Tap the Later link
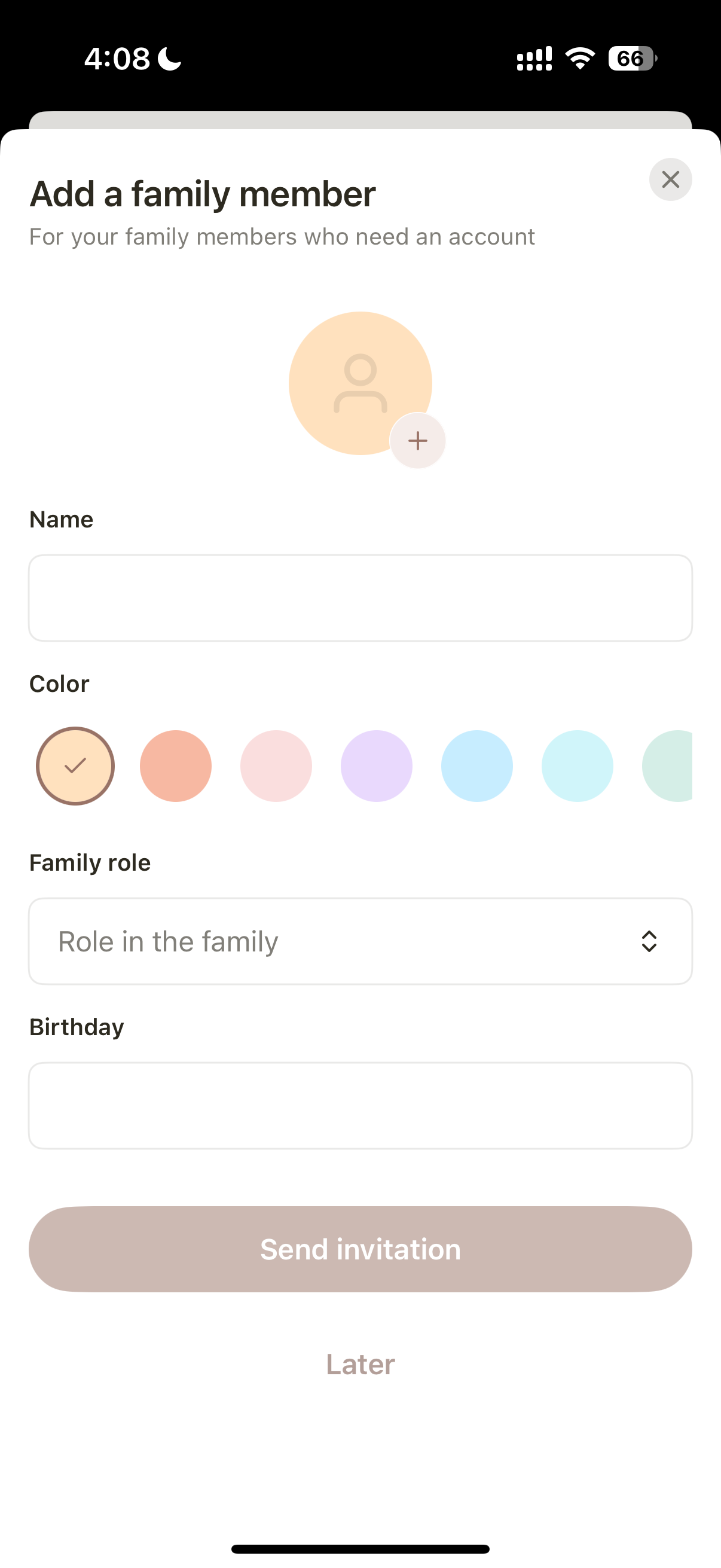Screen dimensions: 721x1568 coord(360,1364)
